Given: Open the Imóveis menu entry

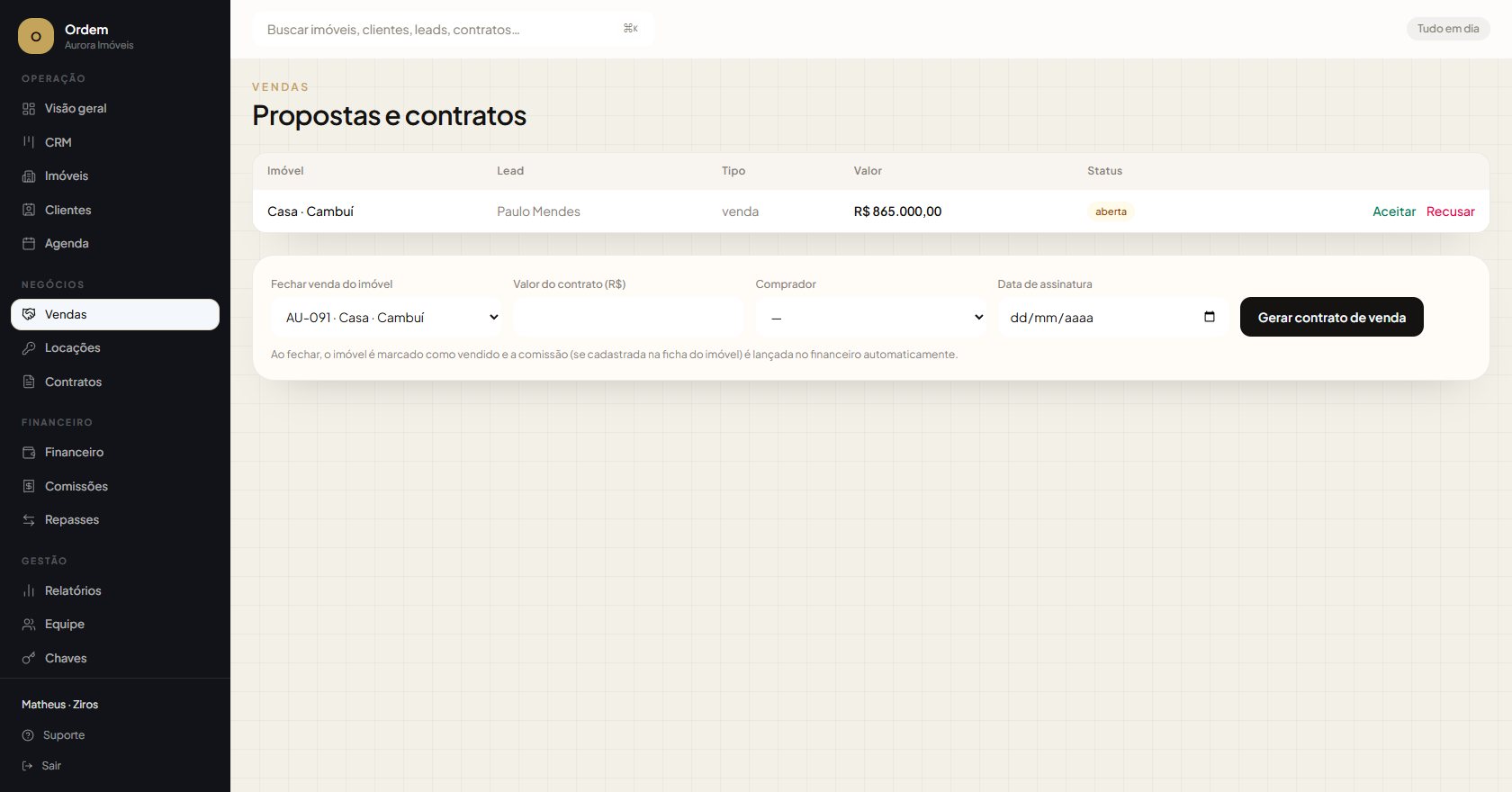Looking at the screenshot, I should [115, 176].
